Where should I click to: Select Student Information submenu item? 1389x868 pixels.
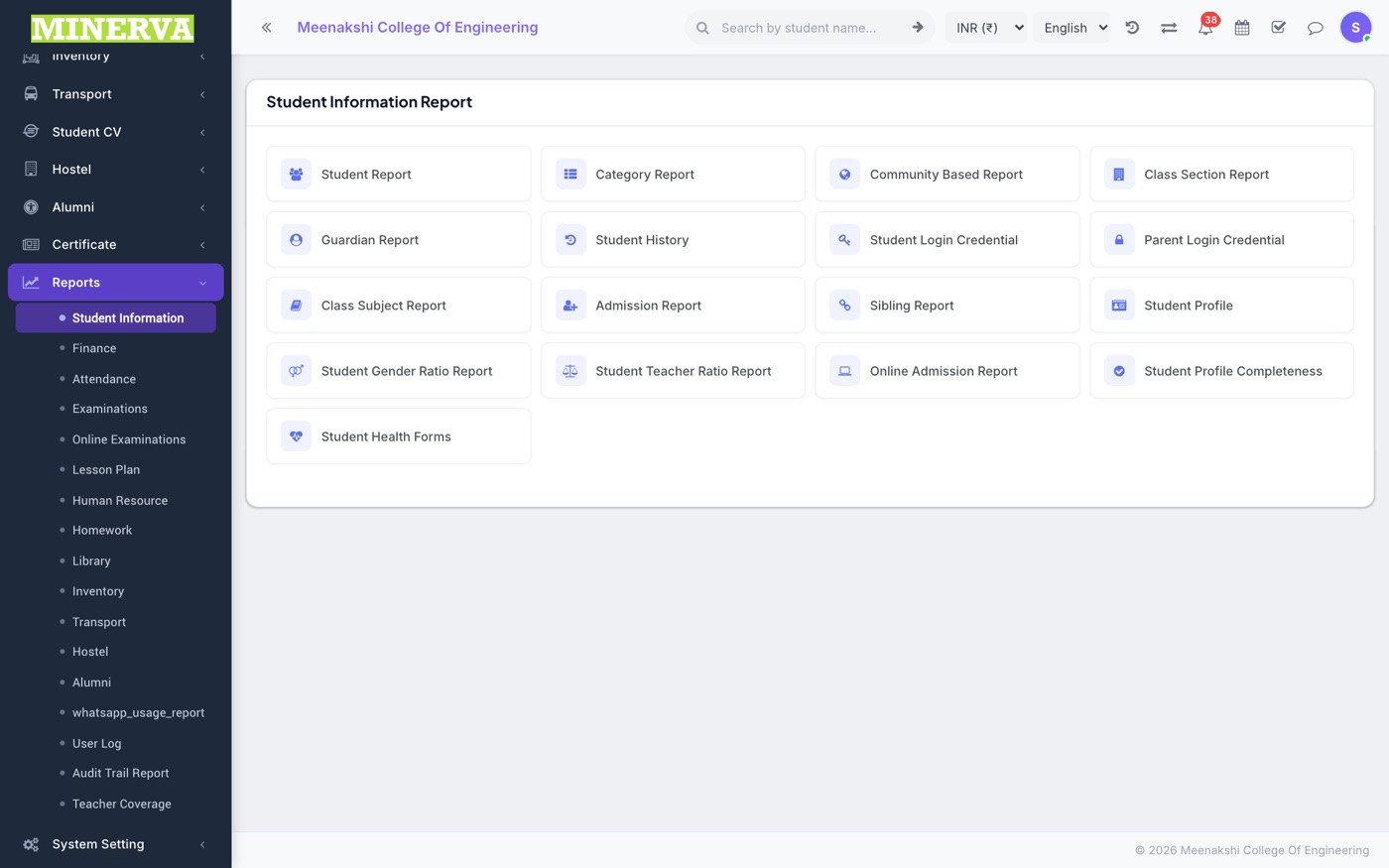click(x=115, y=317)
